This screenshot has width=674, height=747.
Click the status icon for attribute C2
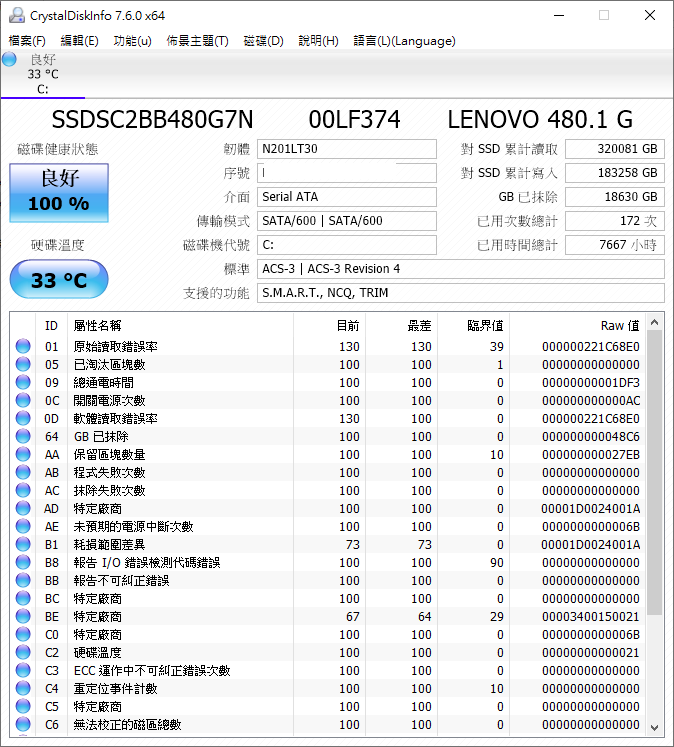(23, 652)
